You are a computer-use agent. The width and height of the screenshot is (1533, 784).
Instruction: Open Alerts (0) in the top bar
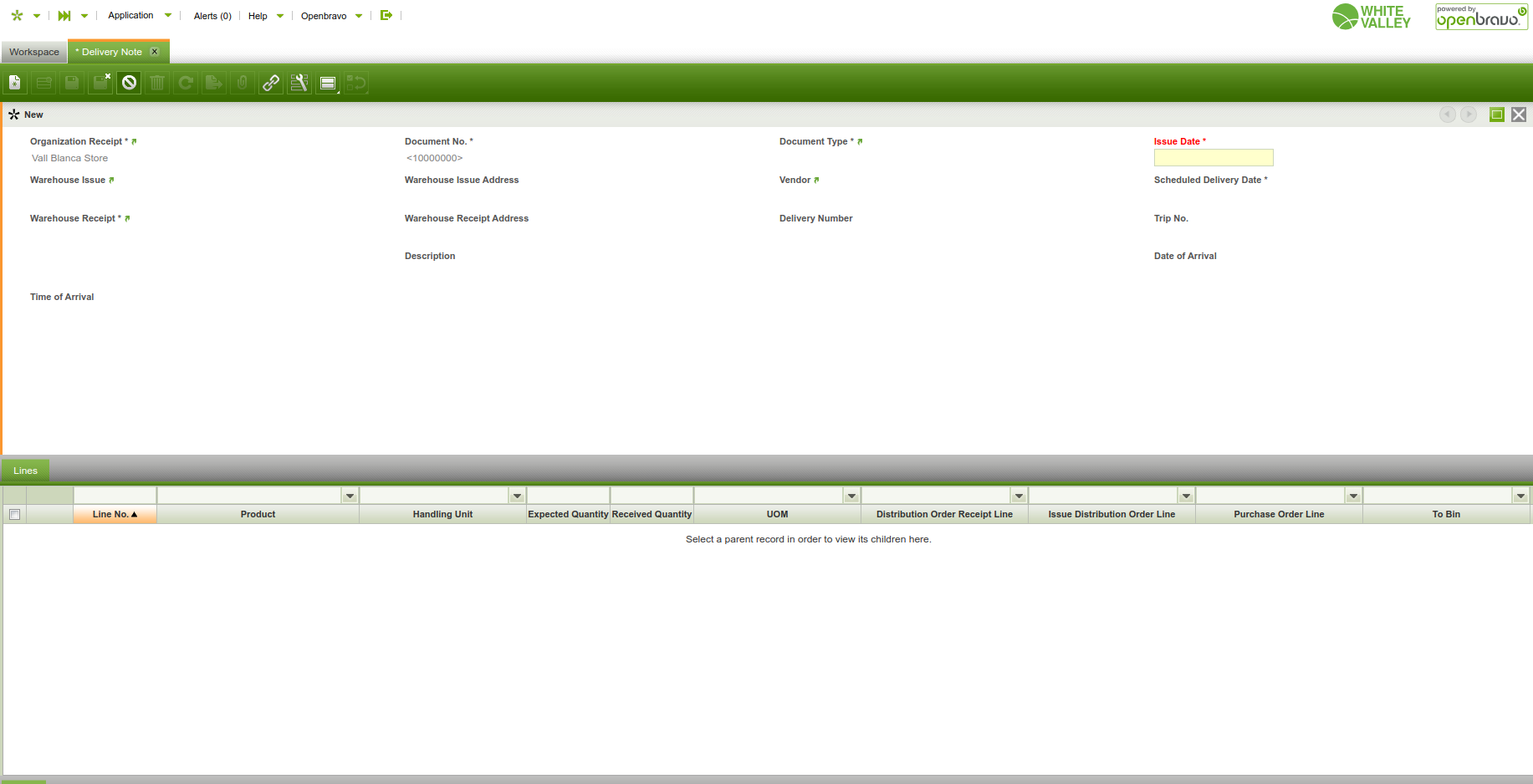click(x=212, y=16)
